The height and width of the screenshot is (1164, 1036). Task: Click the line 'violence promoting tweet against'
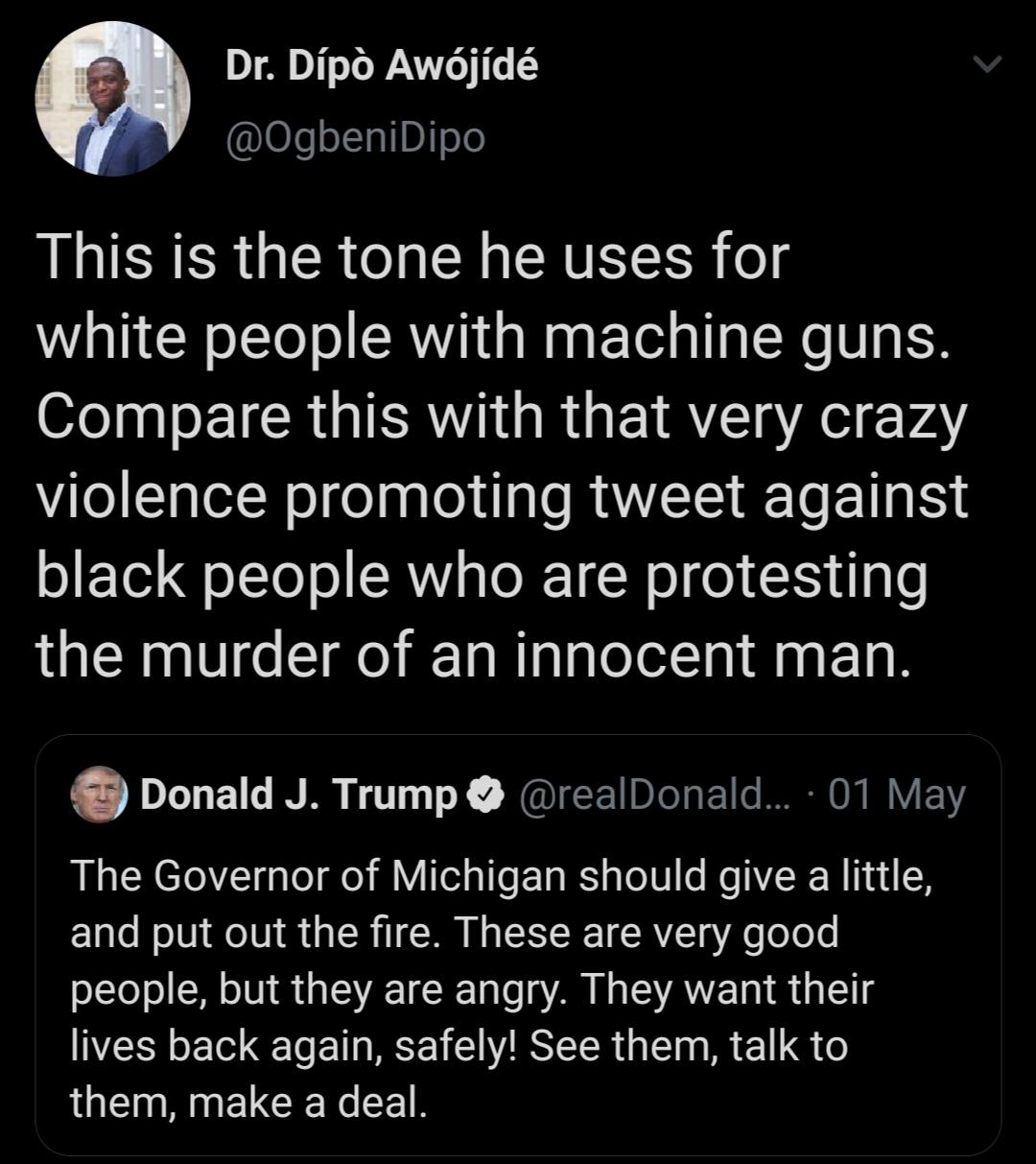(502, 496)
